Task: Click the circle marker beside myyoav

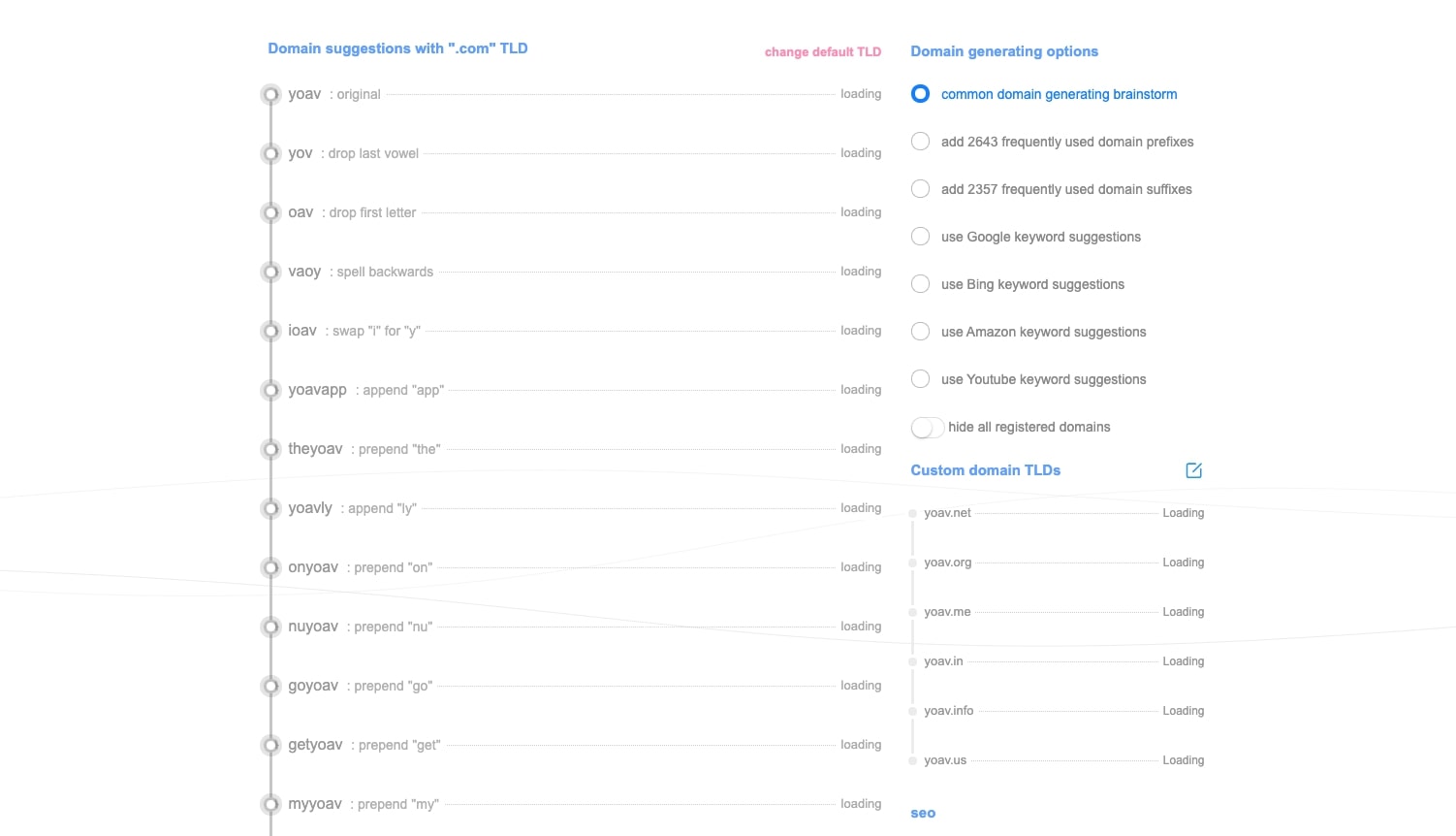Action: [x=271, y=805]
